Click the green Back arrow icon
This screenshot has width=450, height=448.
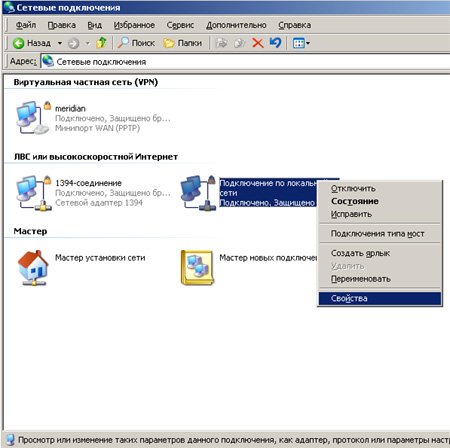point(18,43)
